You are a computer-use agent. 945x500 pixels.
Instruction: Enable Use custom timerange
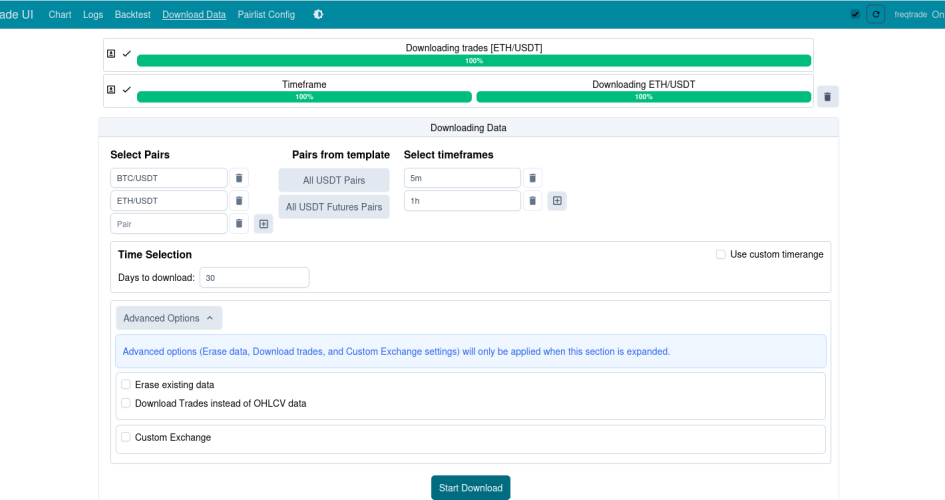[x=721, y=254]
